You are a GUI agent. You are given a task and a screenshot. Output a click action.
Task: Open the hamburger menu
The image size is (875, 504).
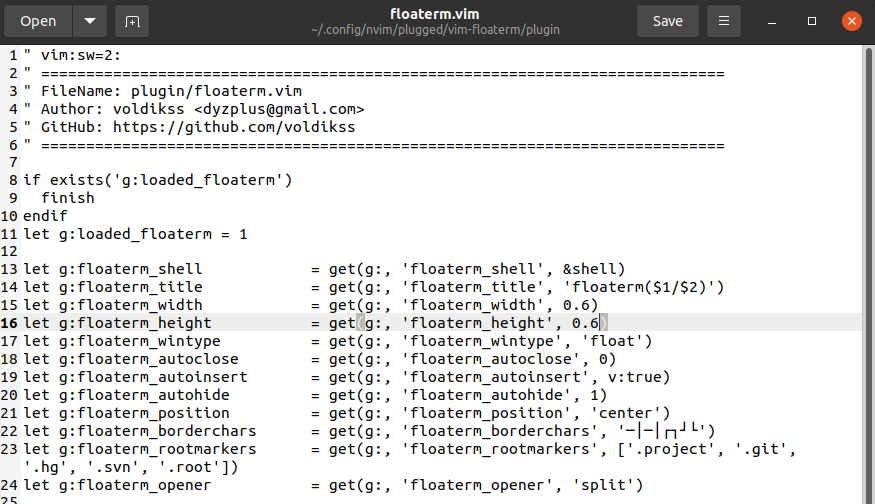click(x=723, y=21)
